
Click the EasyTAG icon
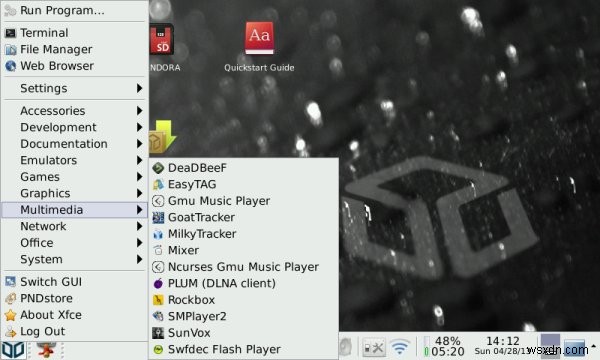point(158,184)
